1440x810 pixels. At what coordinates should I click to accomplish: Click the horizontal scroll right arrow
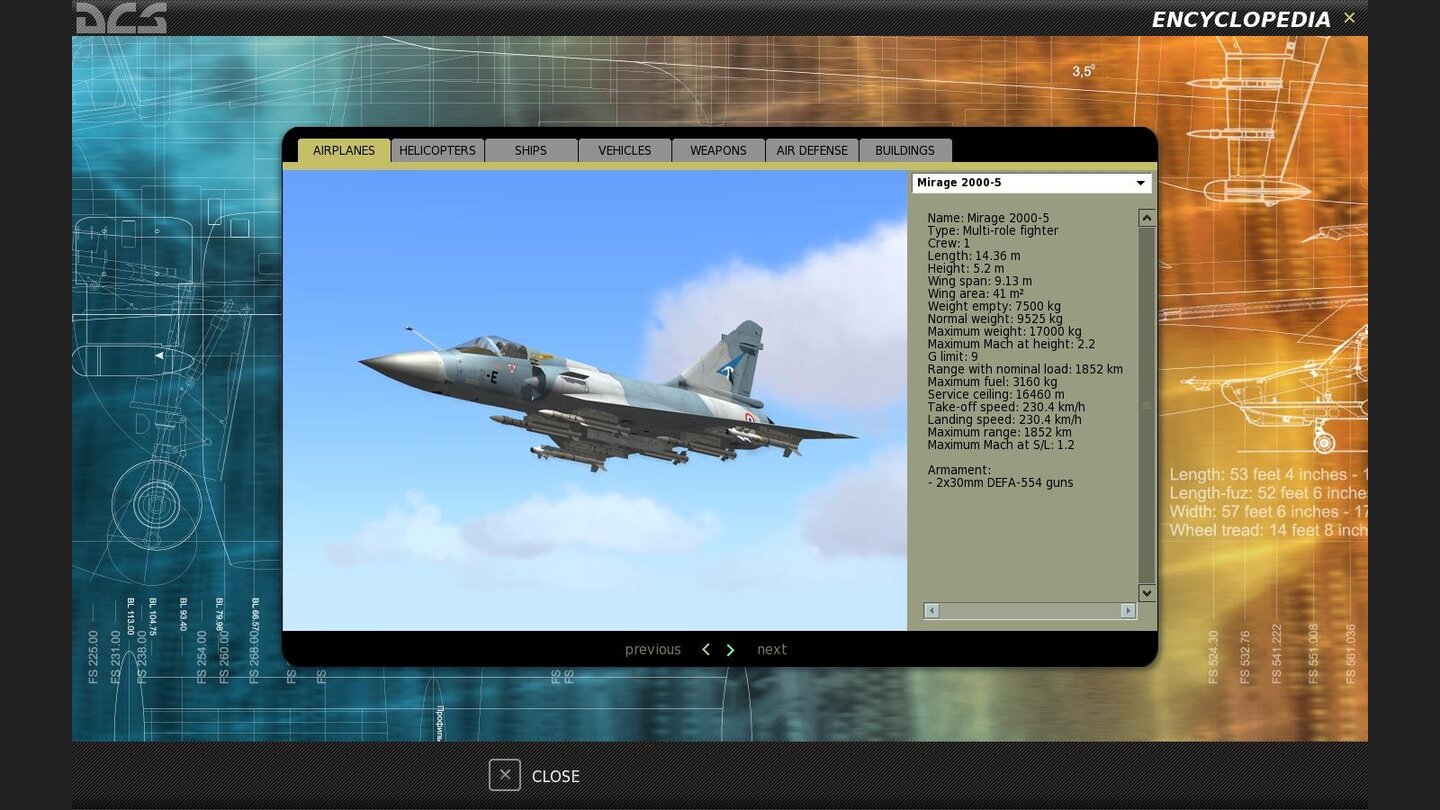tap(1128, 610)
